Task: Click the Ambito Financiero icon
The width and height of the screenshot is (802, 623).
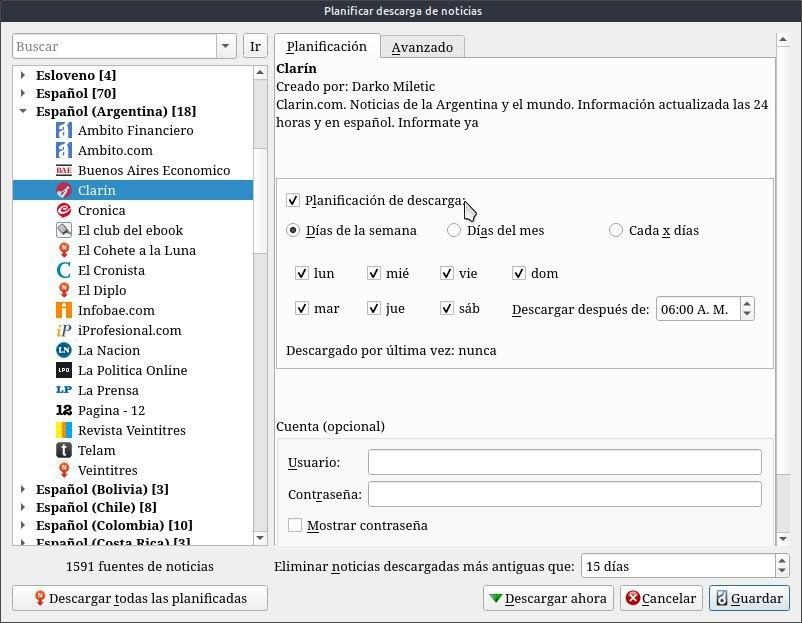Action: click(63, 130)
